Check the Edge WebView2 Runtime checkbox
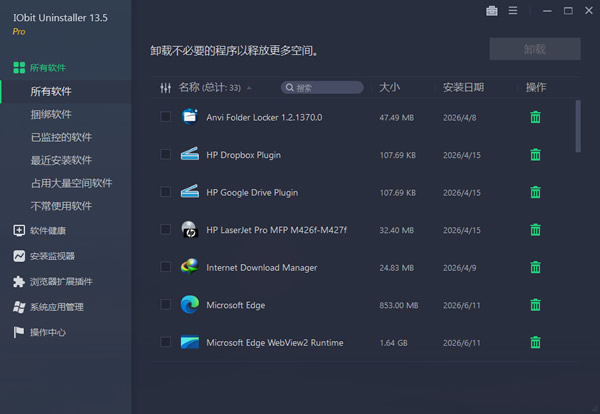The width and height of the screenshot is (600, 414). coord(165,342)
